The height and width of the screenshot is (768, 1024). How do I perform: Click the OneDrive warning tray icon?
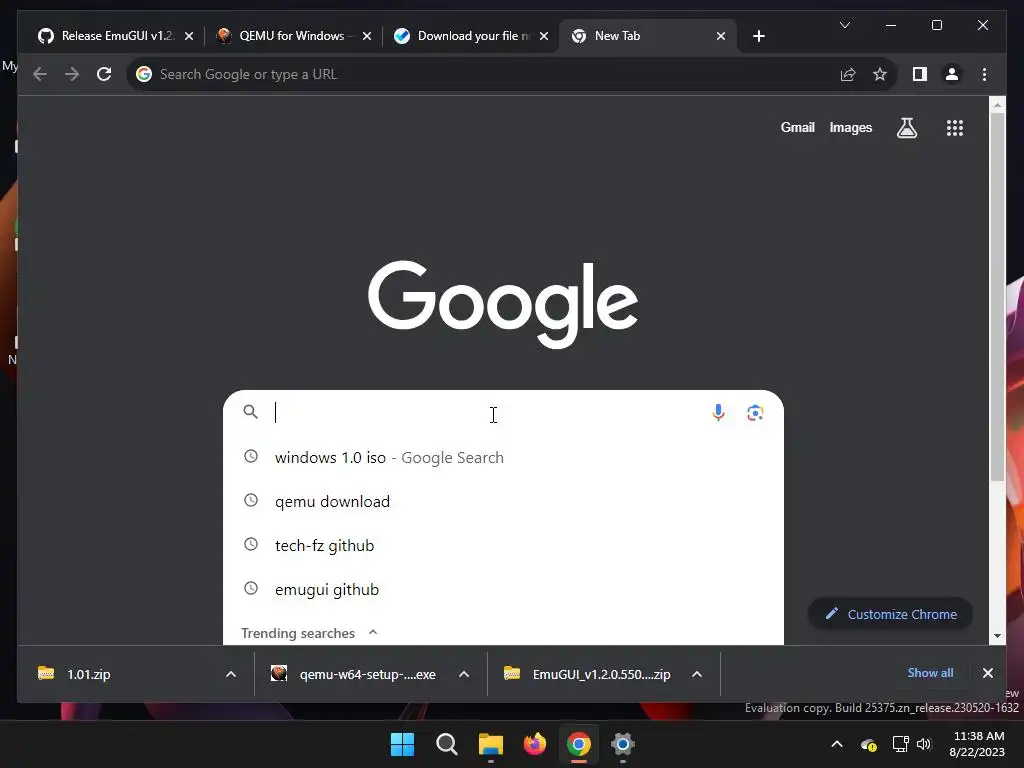point(869,744)
